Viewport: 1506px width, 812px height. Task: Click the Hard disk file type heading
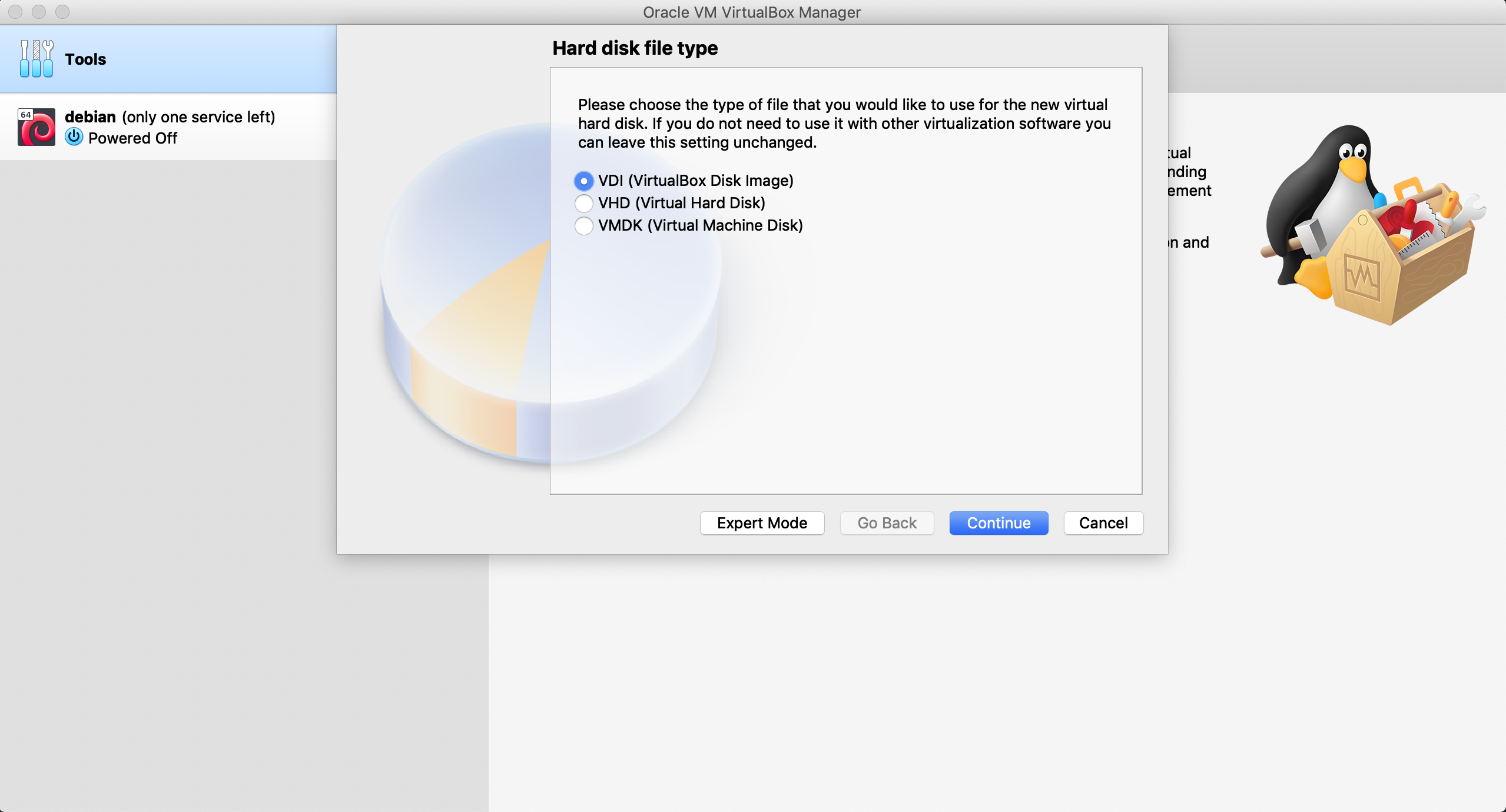pyautogui.click(x=635, y=48)
